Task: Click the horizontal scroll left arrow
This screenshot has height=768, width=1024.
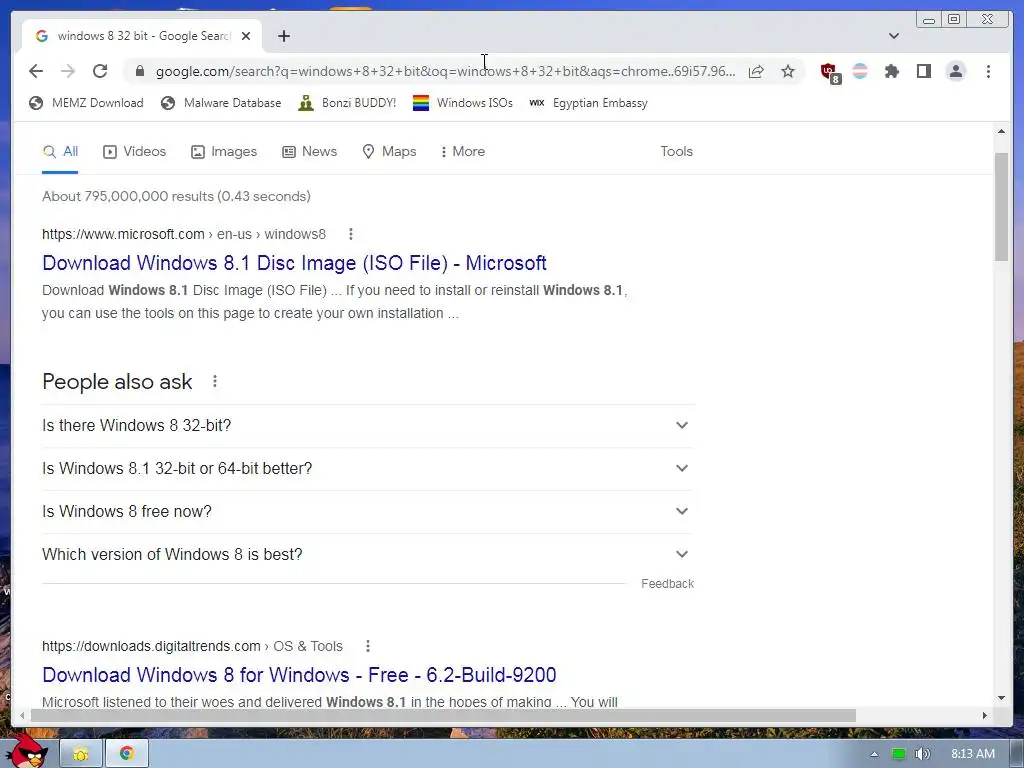Action: coord(22,716)
